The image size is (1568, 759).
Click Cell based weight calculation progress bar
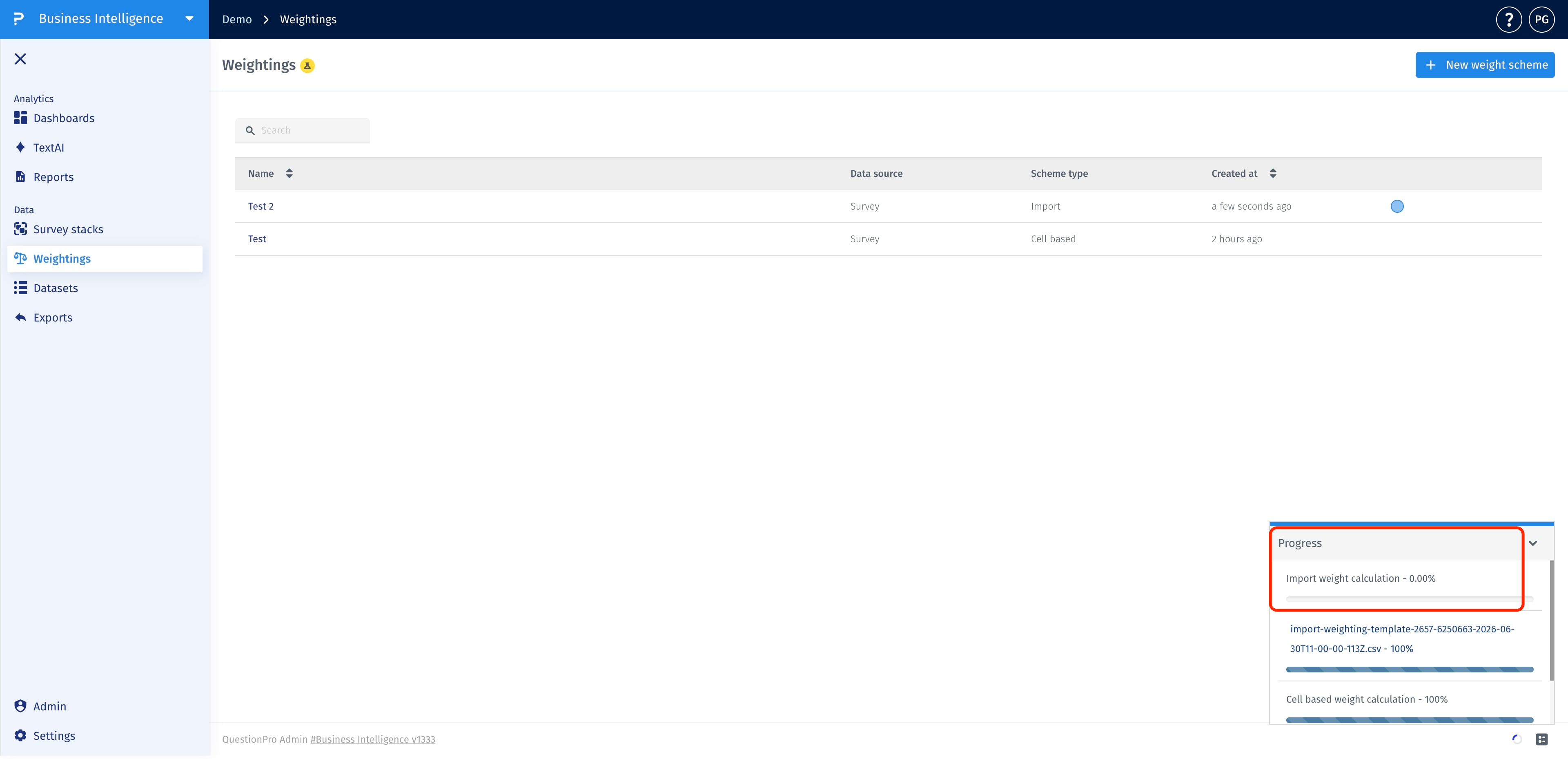point(1409,720)
